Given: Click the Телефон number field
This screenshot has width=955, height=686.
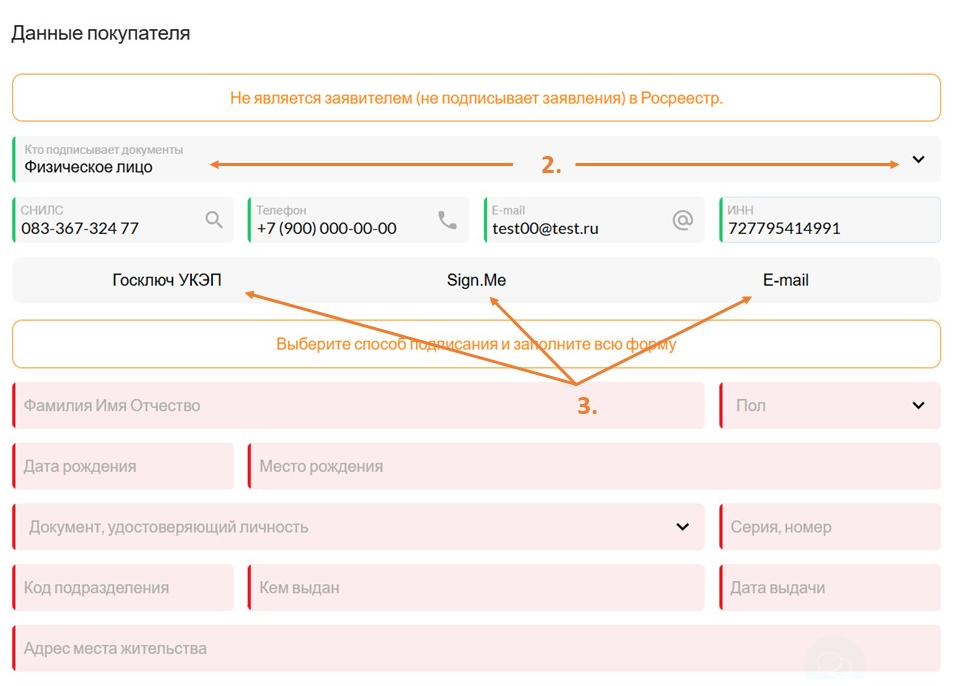Looking at the screenshot, I should coord(359,219).
